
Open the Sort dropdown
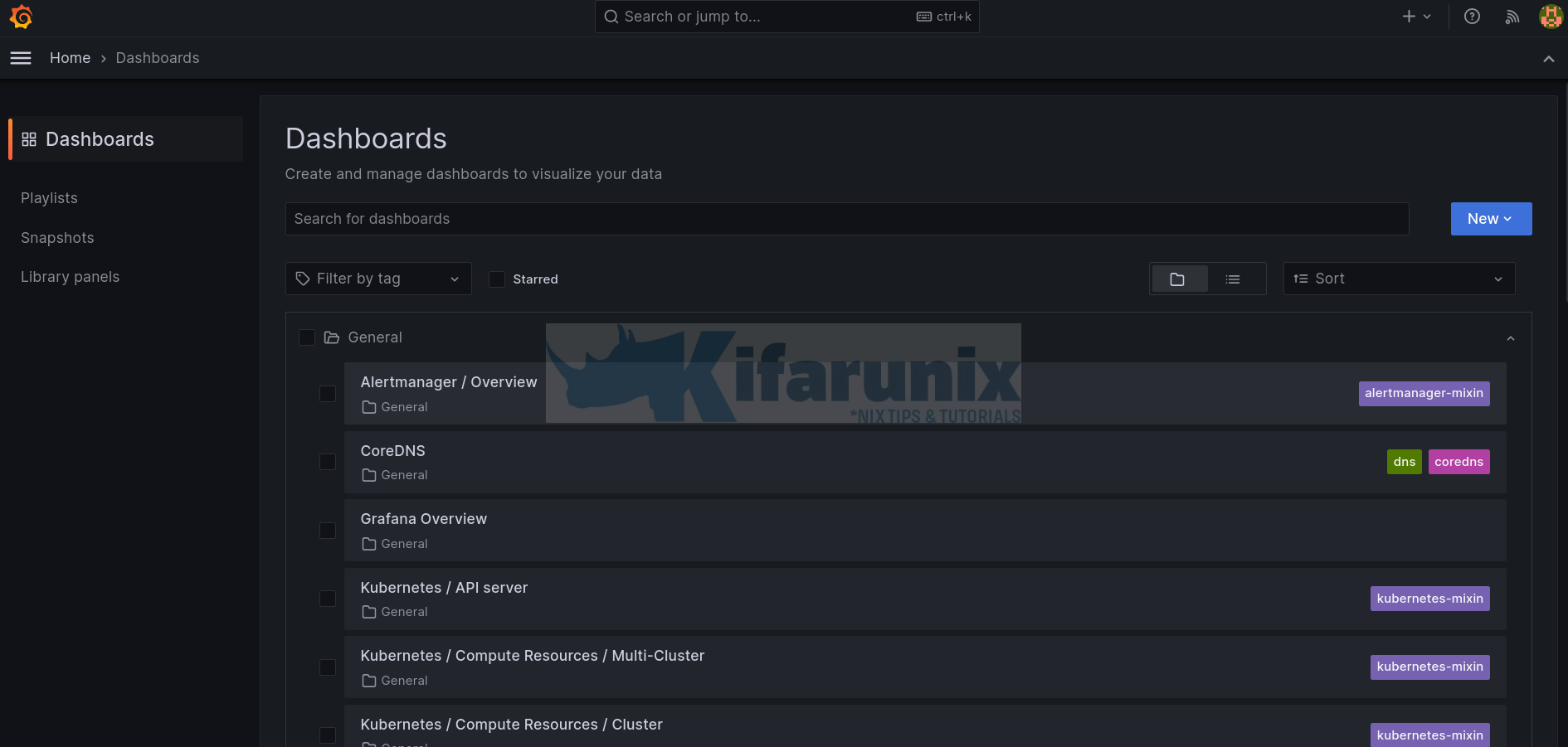pos(1399,279)
